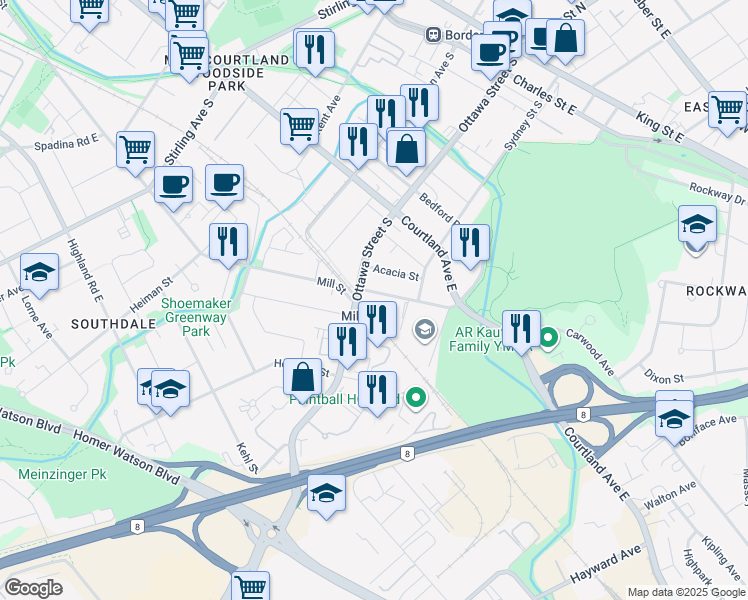The image size is (748, 600).
Task: Open the school marker below Rockway Dr
Action: [x=697, y=224]
